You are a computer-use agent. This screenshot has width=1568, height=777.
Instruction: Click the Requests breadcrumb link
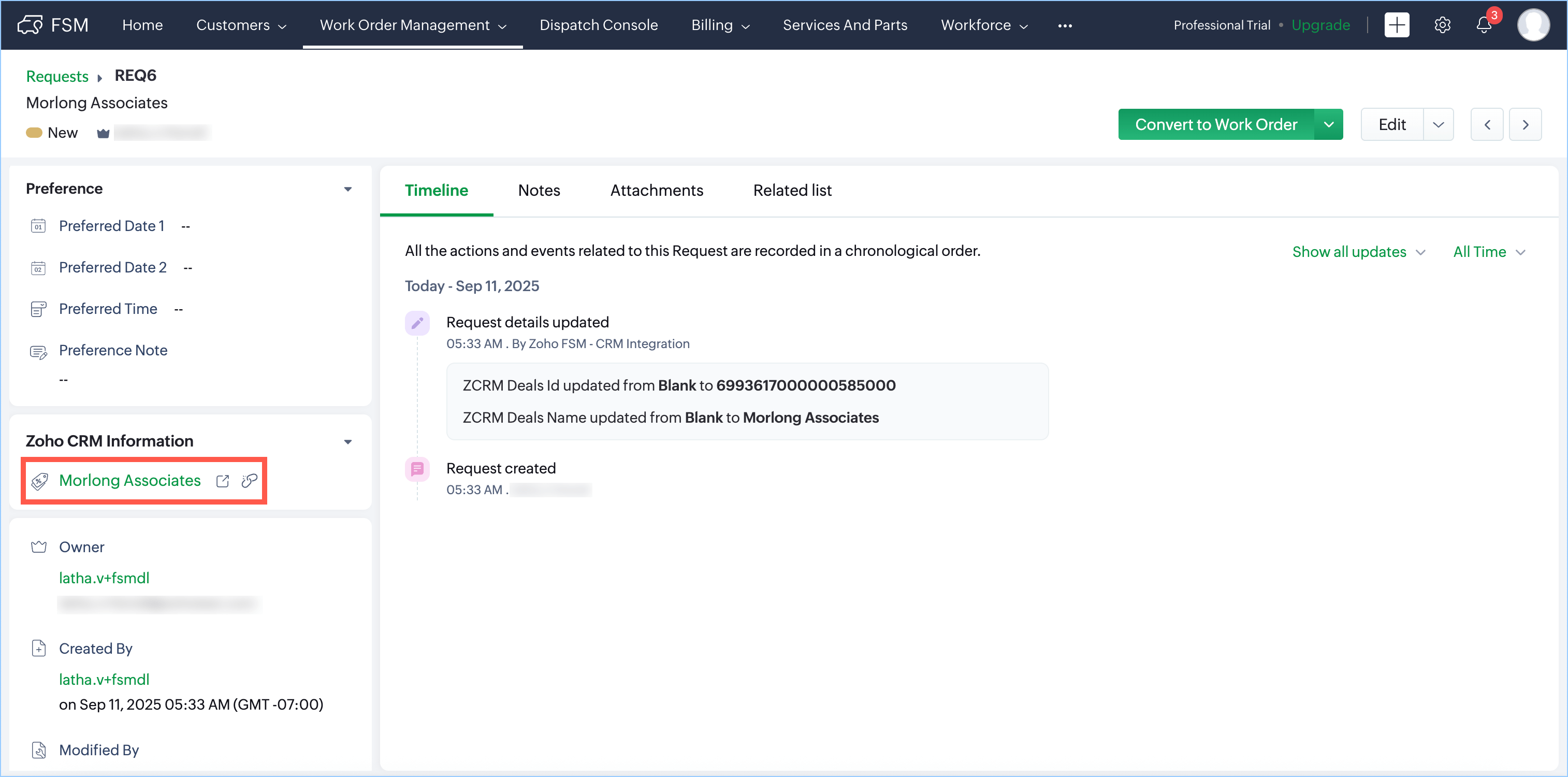(x=57, y=76)
